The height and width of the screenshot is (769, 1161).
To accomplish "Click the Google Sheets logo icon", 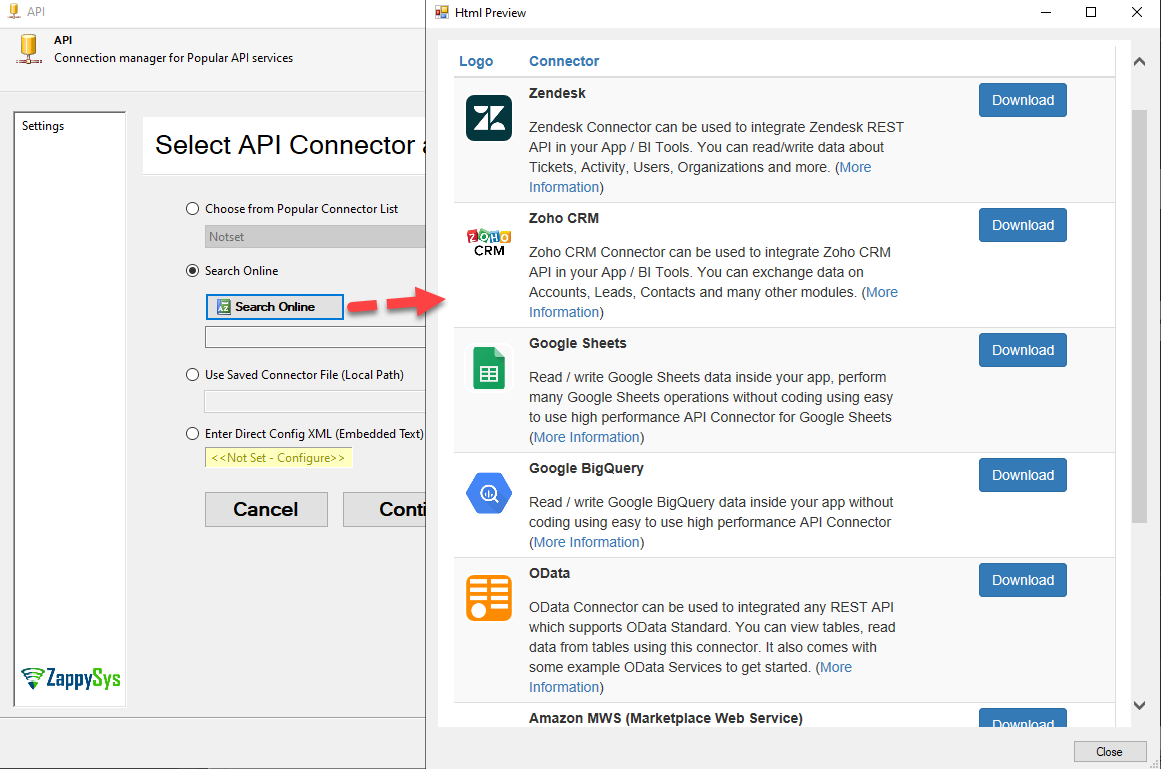I will click(x=489, y=368).
